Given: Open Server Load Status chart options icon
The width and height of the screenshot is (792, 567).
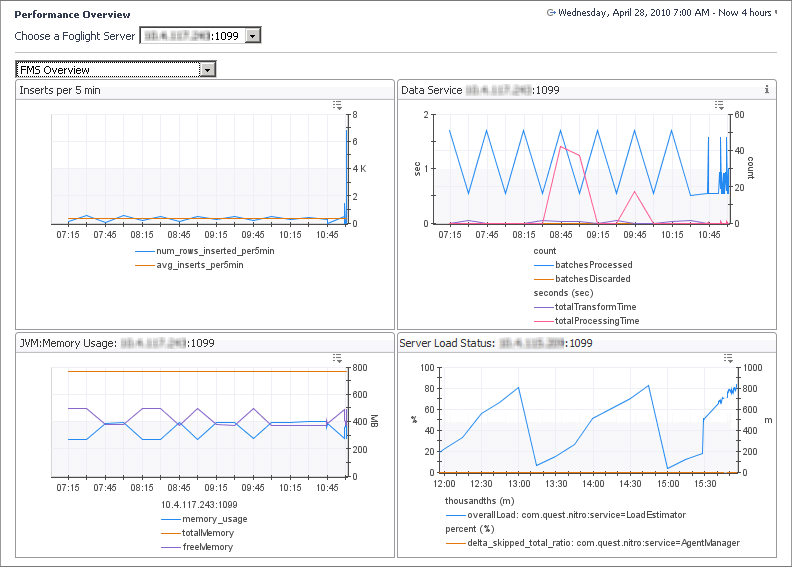Looking at the screenshot, I should coord(728,358).
